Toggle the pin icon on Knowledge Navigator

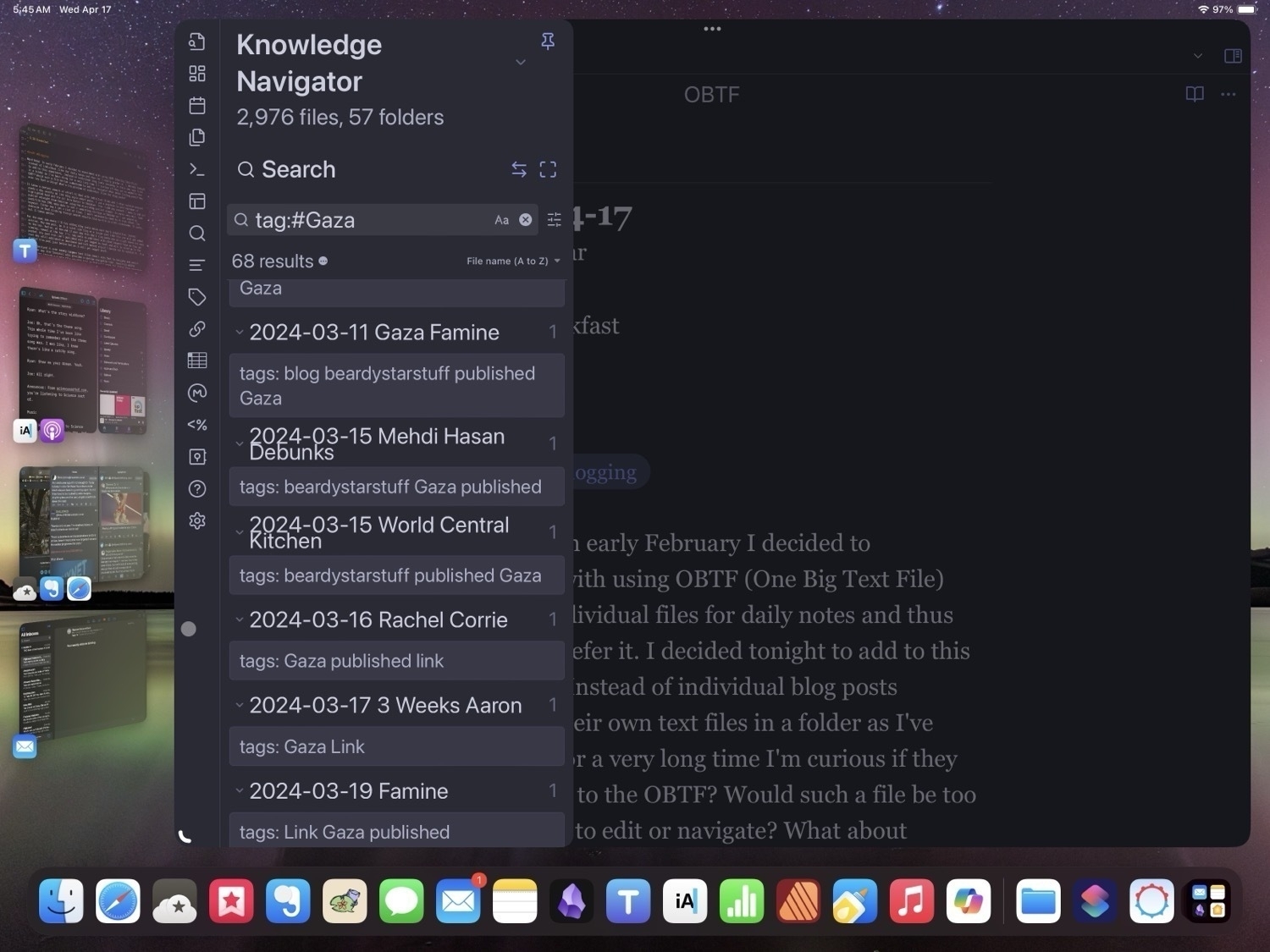pos(548,41)
